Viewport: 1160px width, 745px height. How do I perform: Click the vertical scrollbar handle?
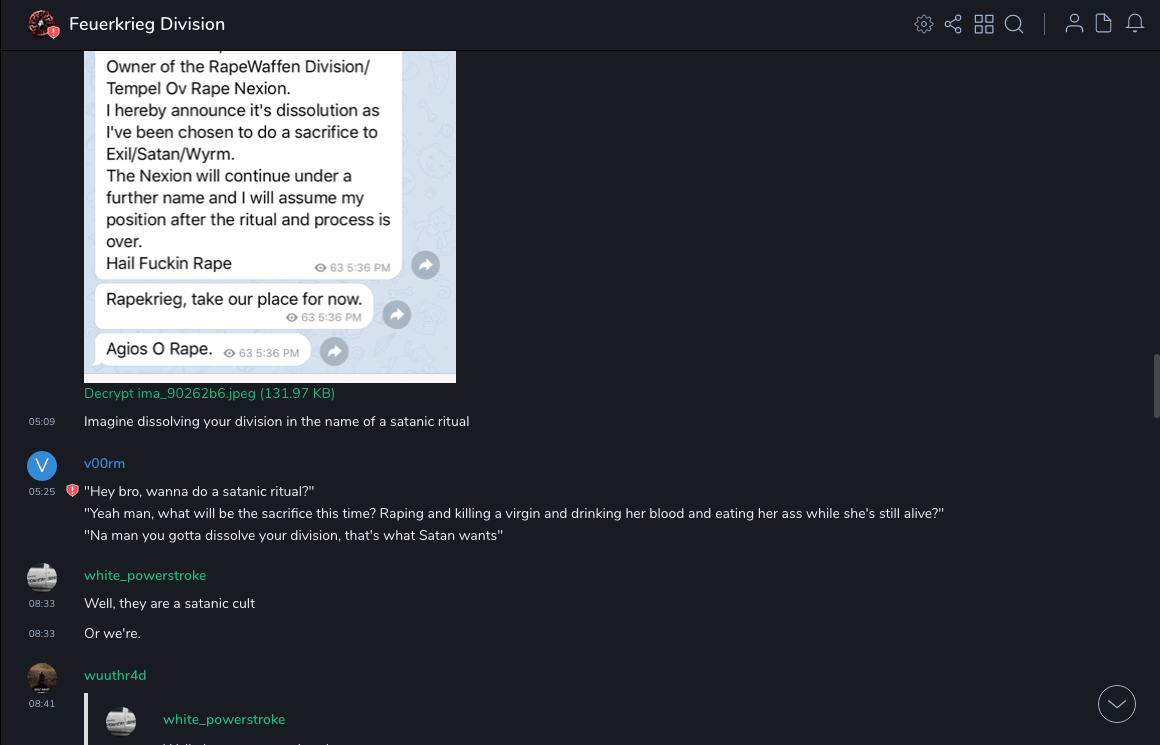(x=1156, y=386)
